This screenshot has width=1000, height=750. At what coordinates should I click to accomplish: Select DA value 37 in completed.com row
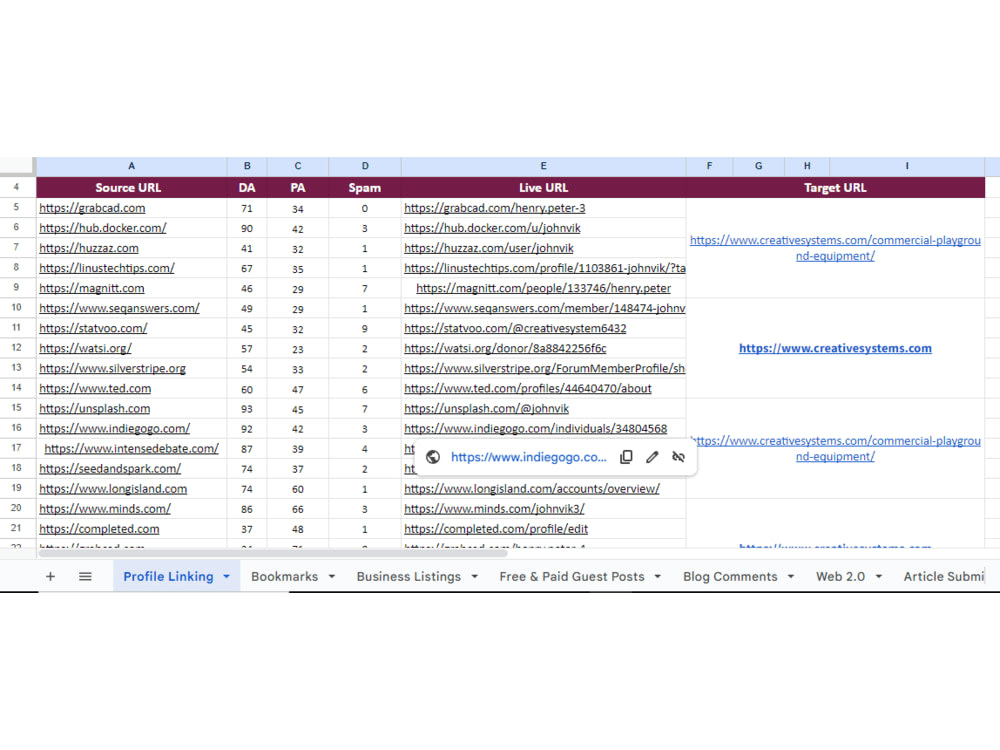(247, 529)
